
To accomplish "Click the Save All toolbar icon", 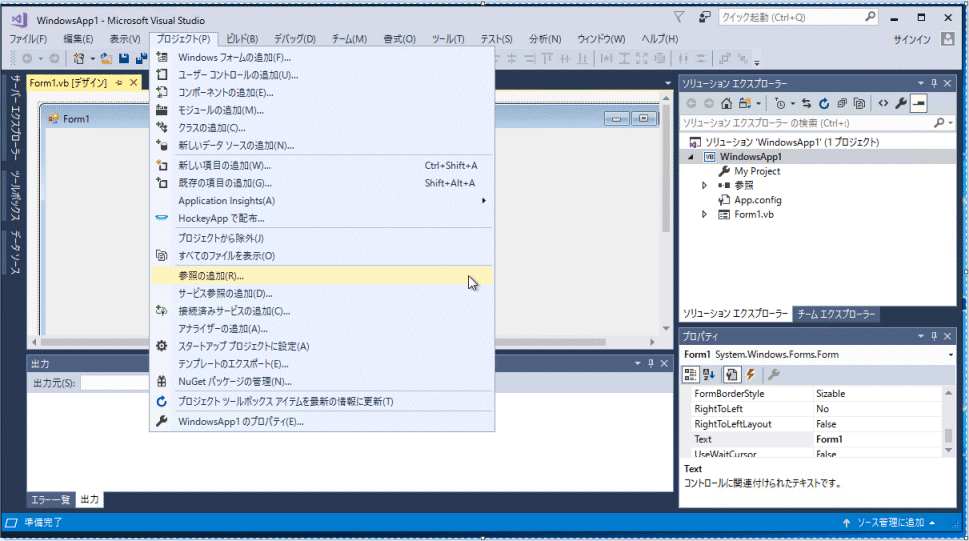I will click(142, 59).
